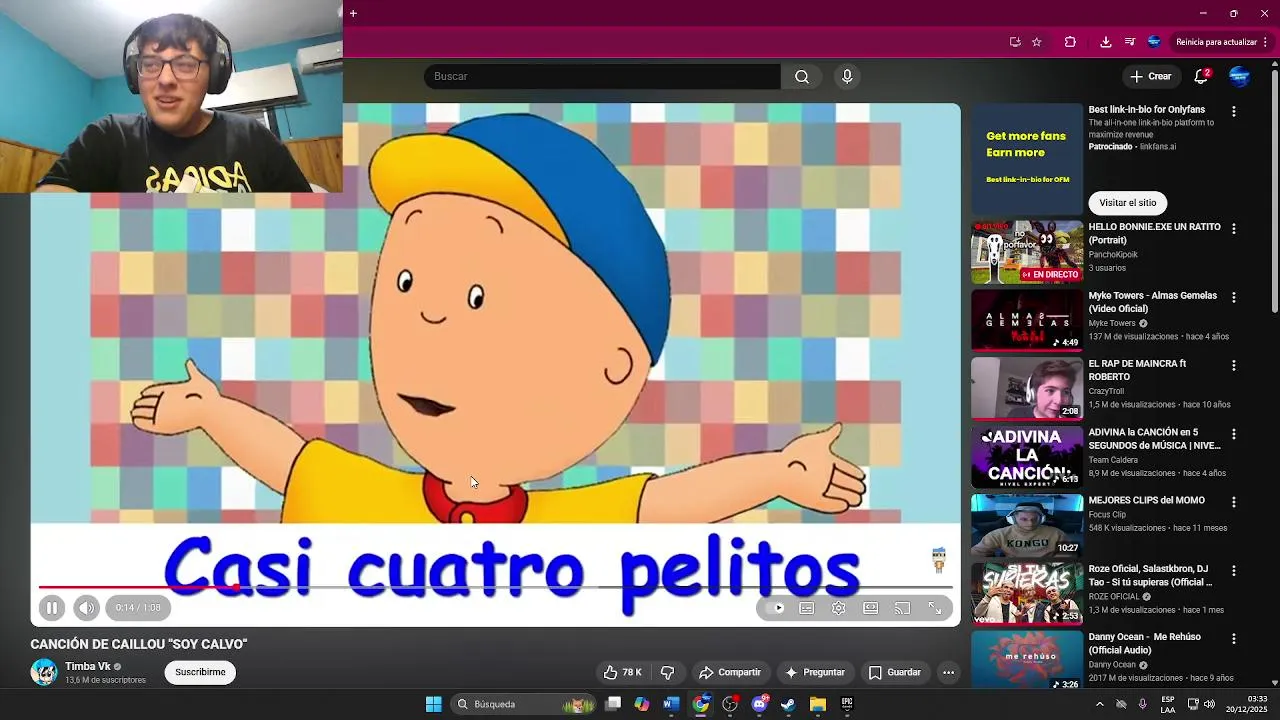Share the video using Compartir
This screenshot has height=720, width=1280.
[x=730, y=673]
